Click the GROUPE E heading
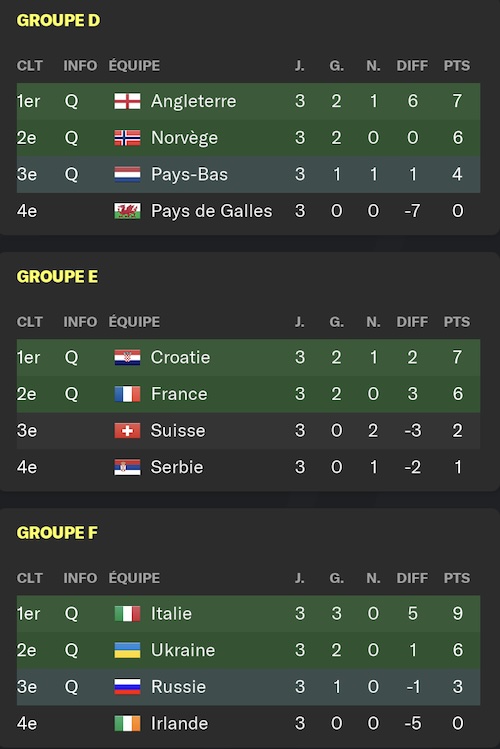The image size is (500, 749). 57,277
